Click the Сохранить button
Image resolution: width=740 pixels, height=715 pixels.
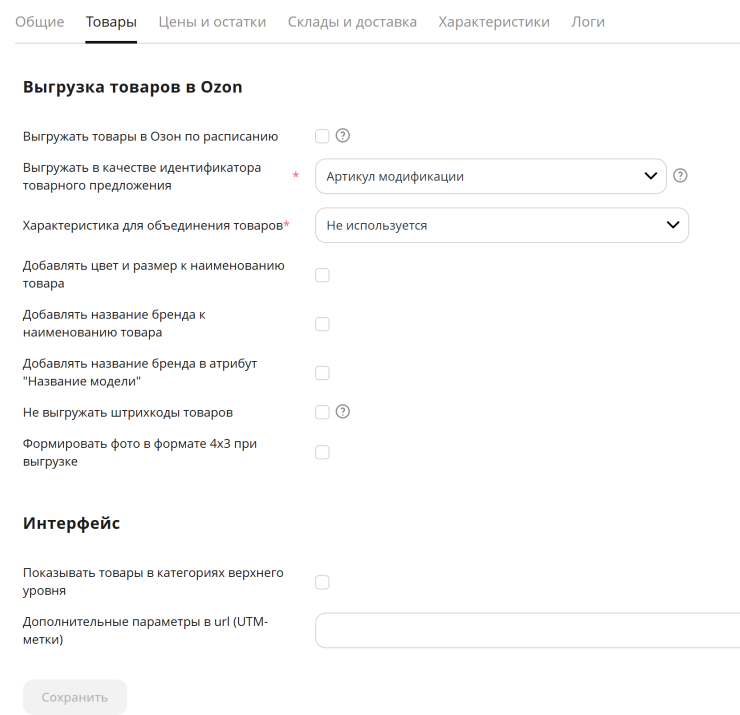(75, 697)
